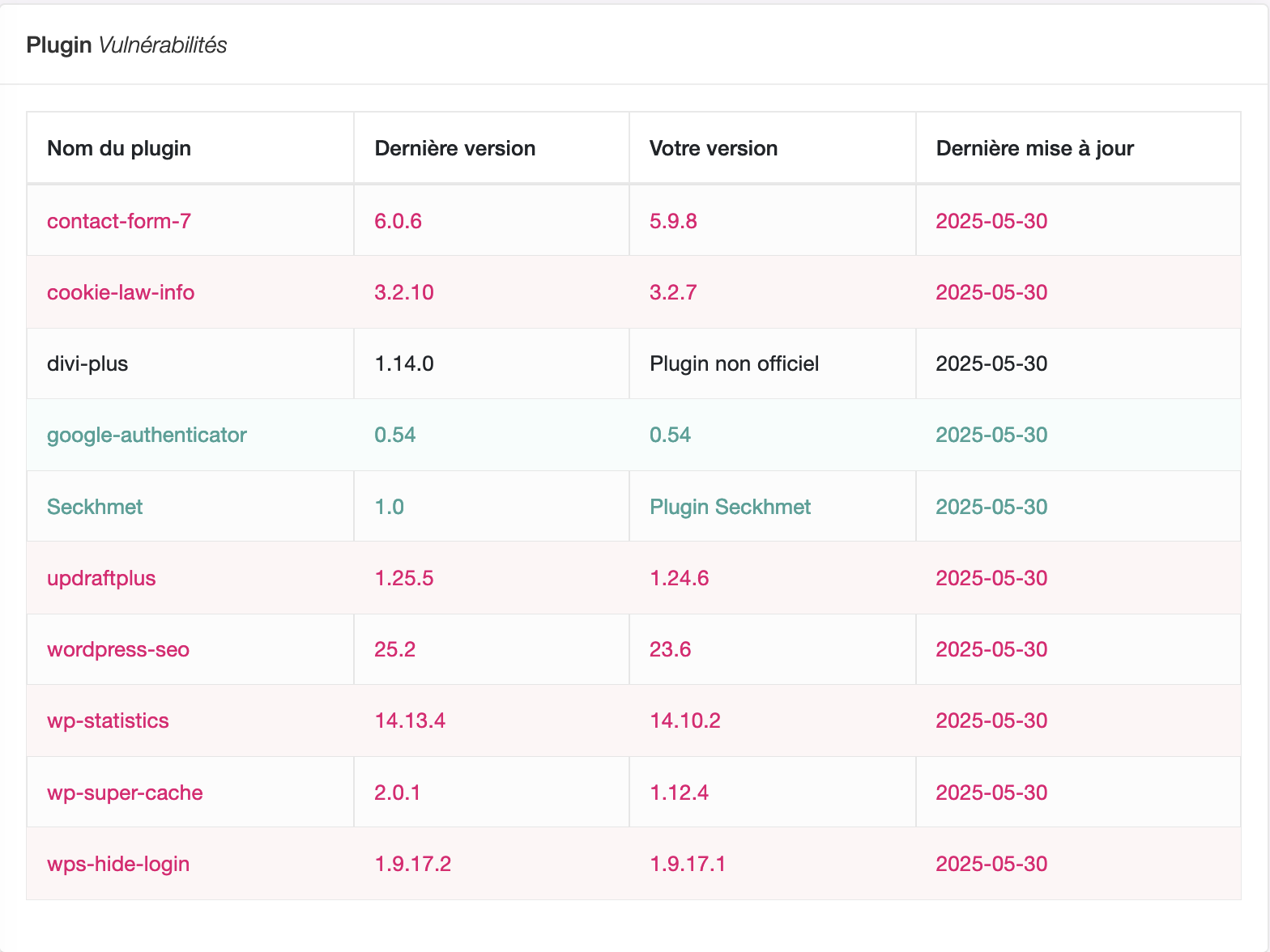Select the wordpress-seo plugin name
This screenshot has height=952, width=1270.
click(118, 649)
